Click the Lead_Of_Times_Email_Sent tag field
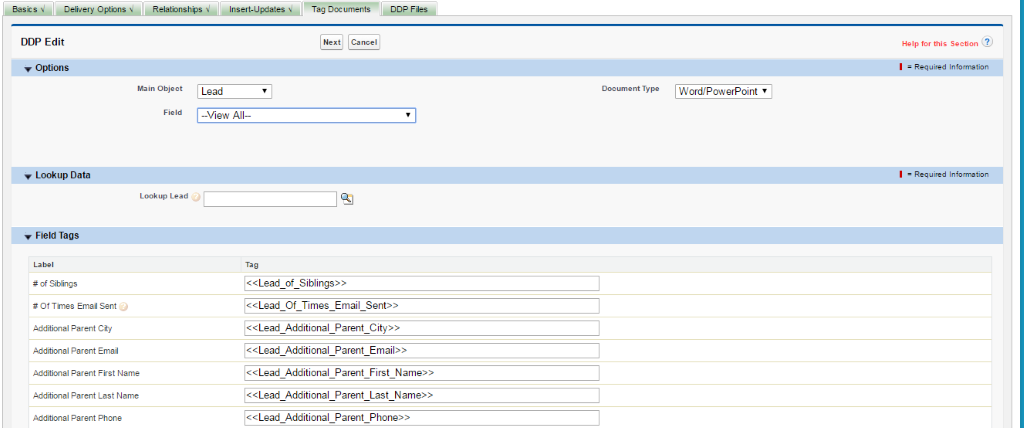Viewport: 1024px width, 428px height. click(x=422, y=306)
